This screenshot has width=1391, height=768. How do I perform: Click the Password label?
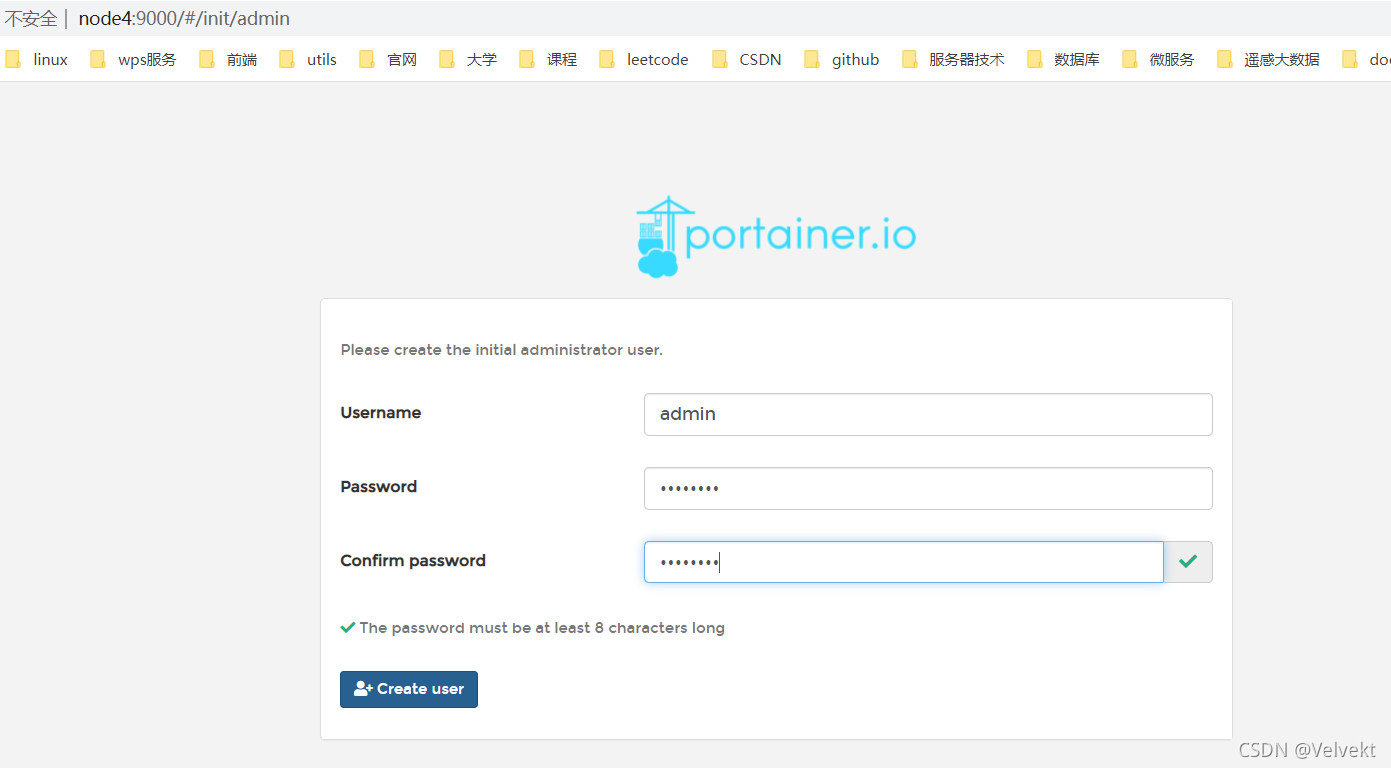pos(378,487)
